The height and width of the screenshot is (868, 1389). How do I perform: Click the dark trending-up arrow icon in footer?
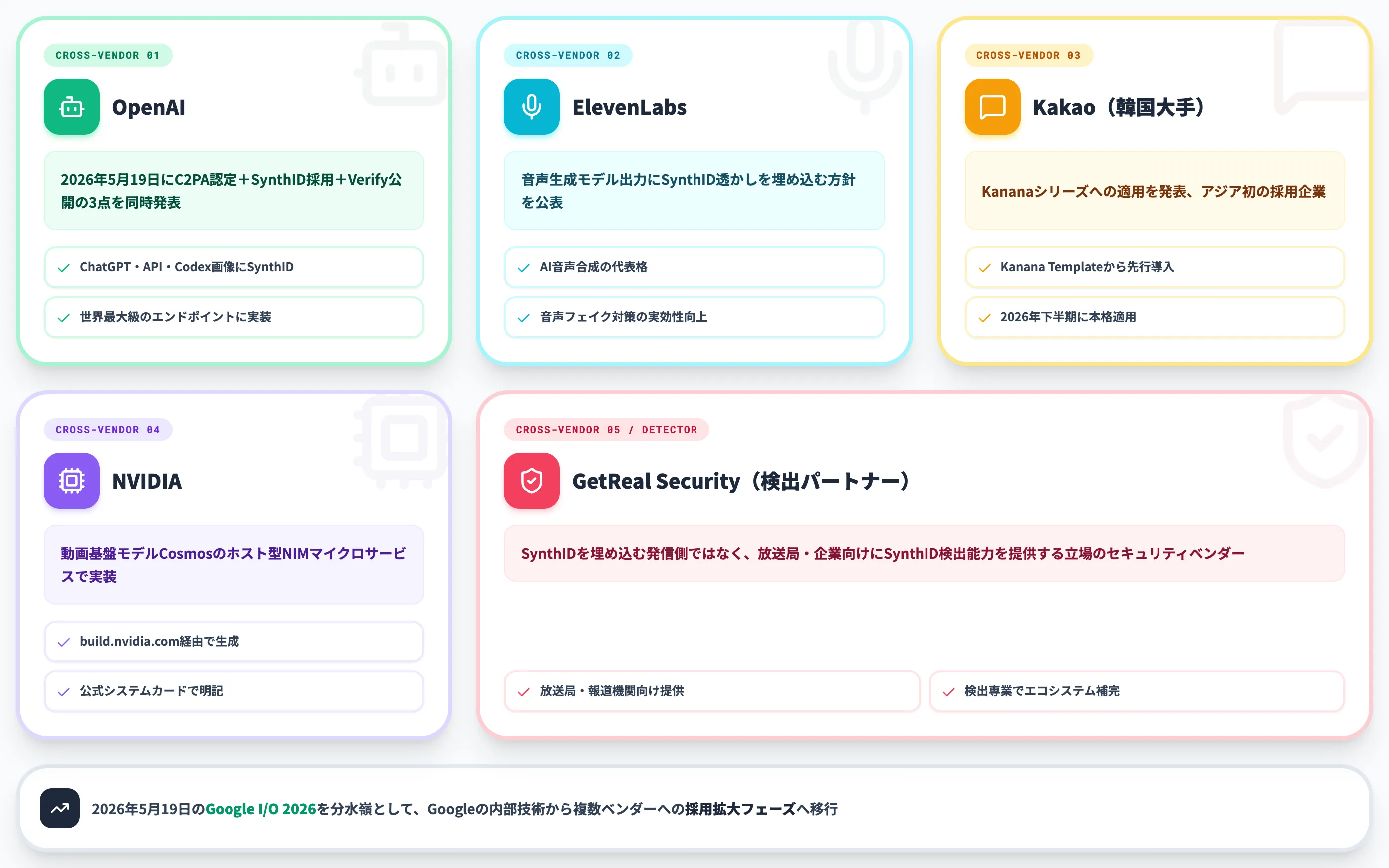tap(60, 808)
